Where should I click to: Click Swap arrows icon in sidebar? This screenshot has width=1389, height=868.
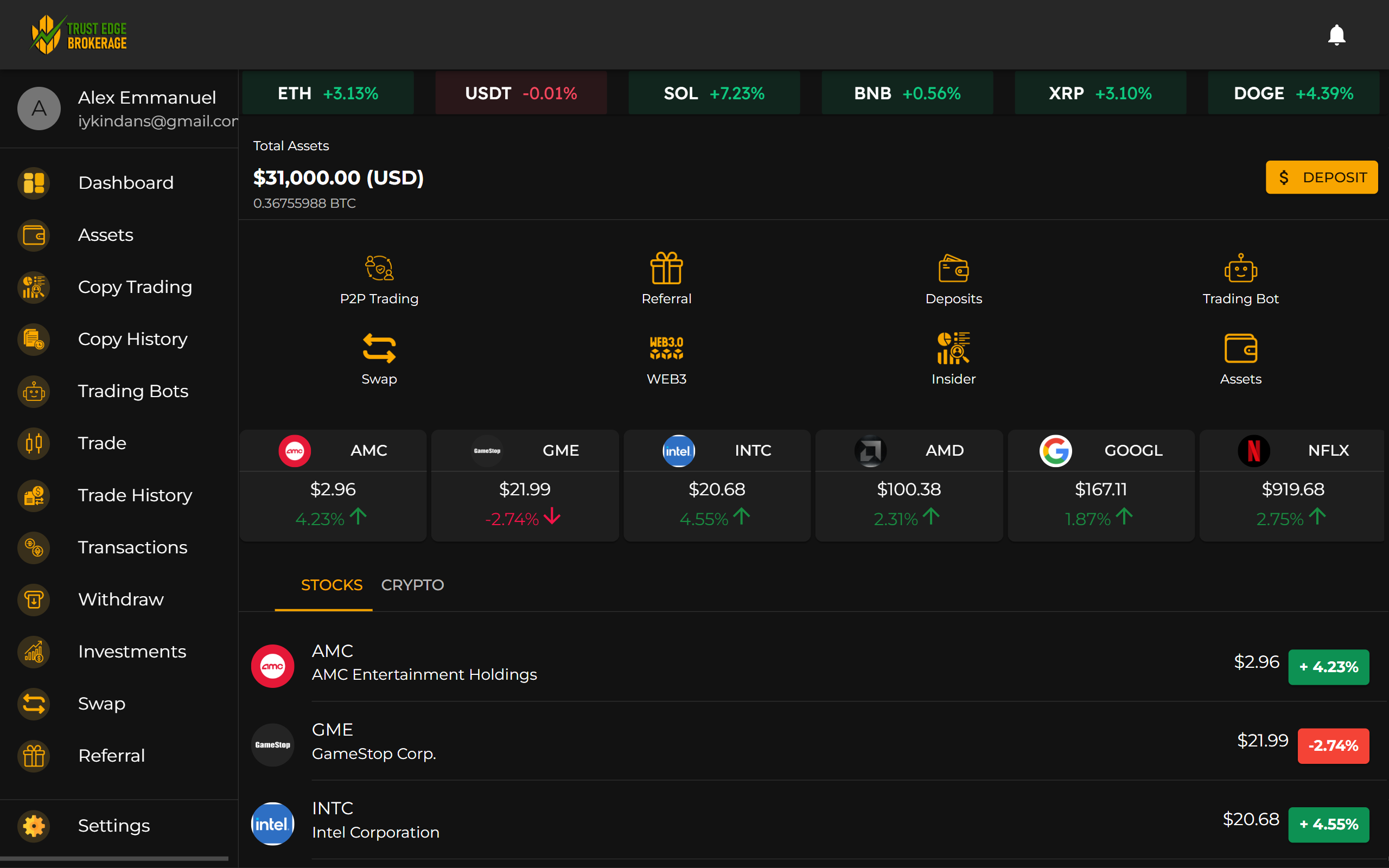coord(34,704)
